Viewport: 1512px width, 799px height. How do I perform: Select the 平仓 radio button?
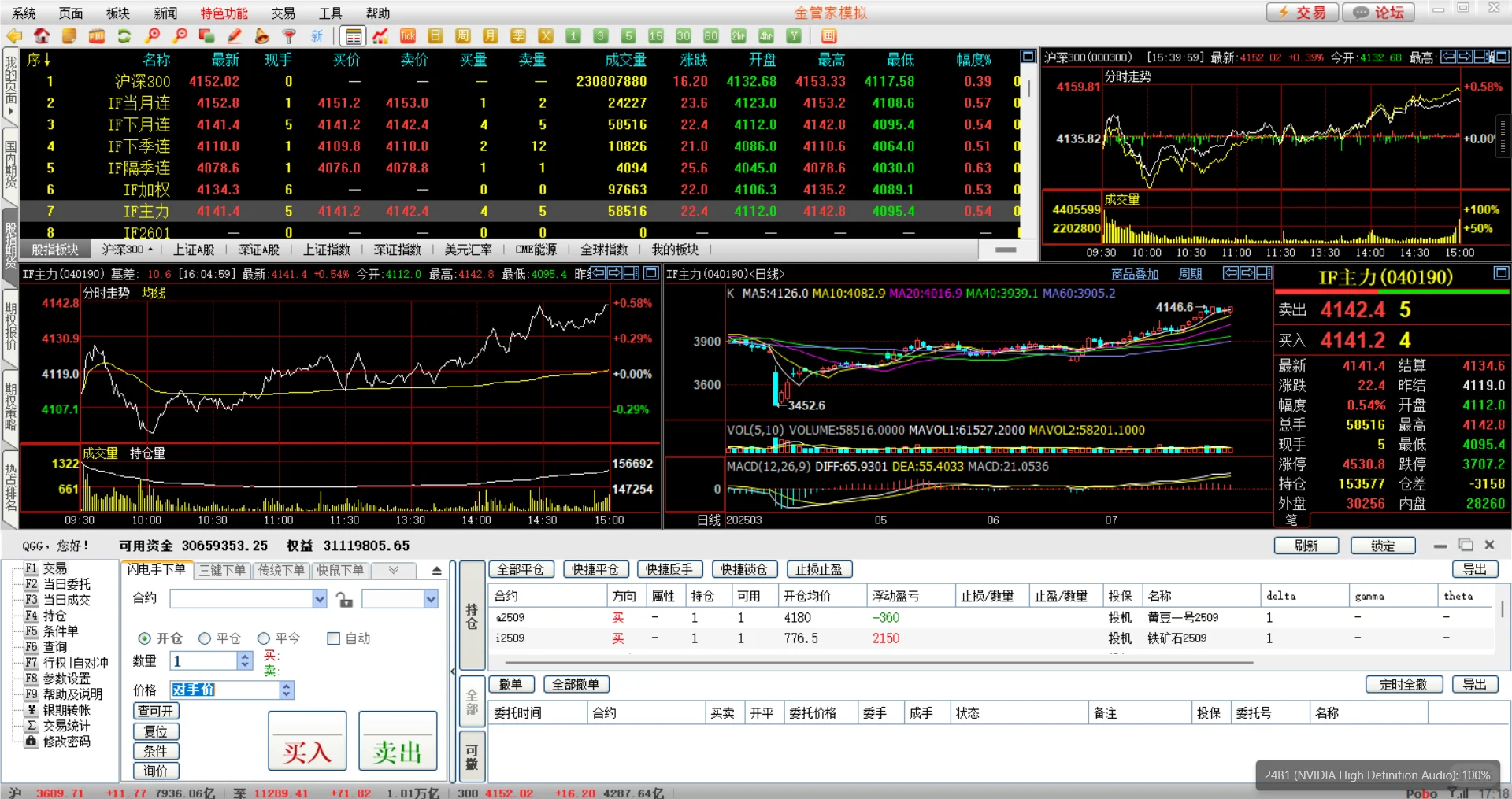point(205,638)
